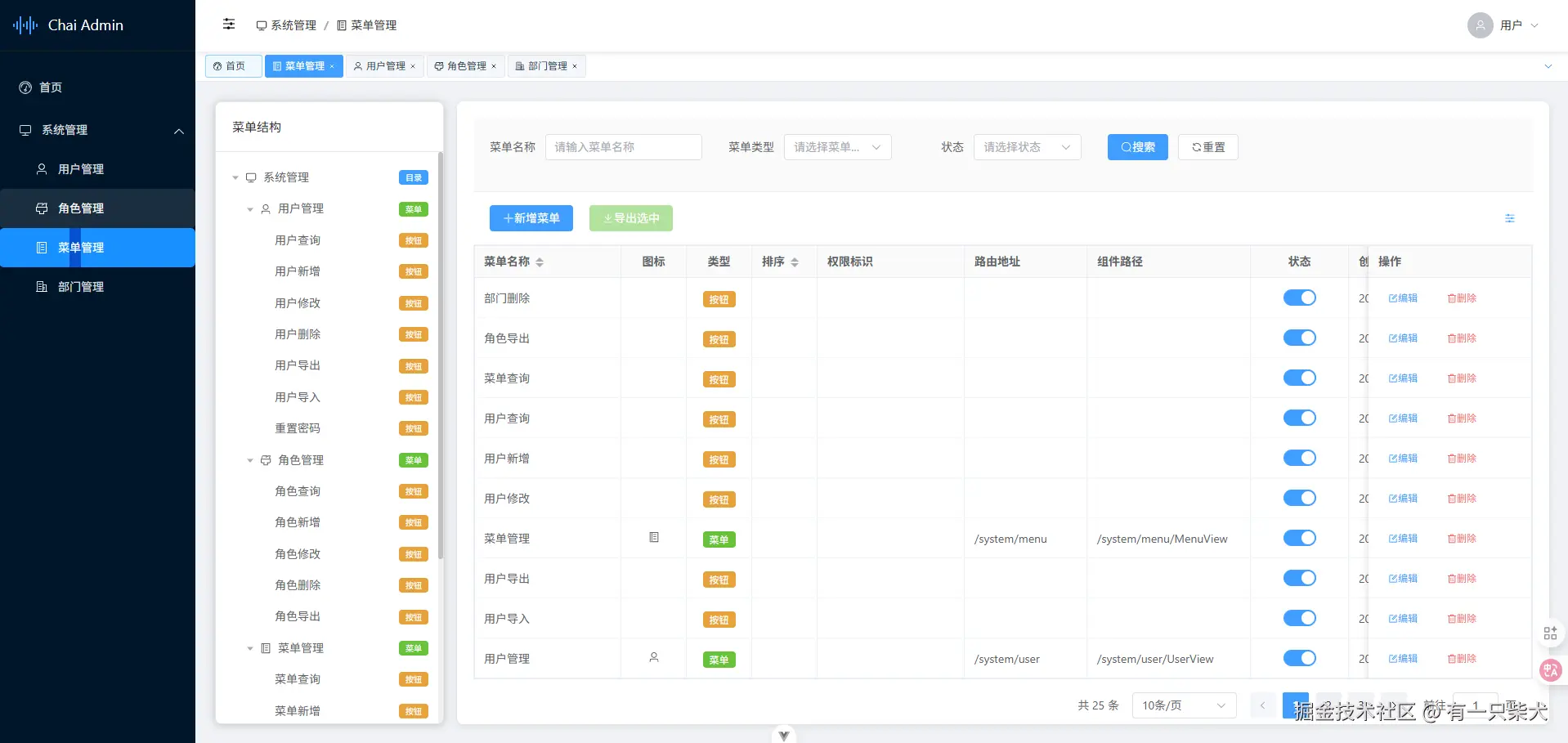
Task: Go to previous page arrow
Action: (1262, 705)
